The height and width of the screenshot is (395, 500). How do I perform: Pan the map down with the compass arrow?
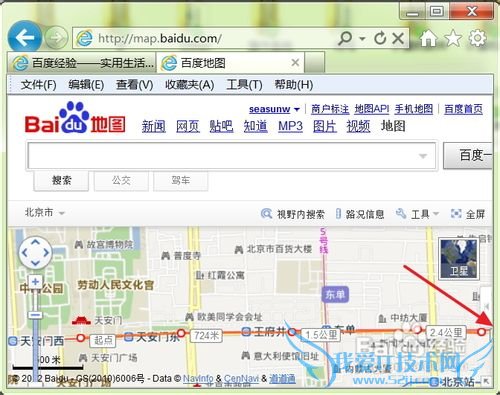click(x=35, y=263)
